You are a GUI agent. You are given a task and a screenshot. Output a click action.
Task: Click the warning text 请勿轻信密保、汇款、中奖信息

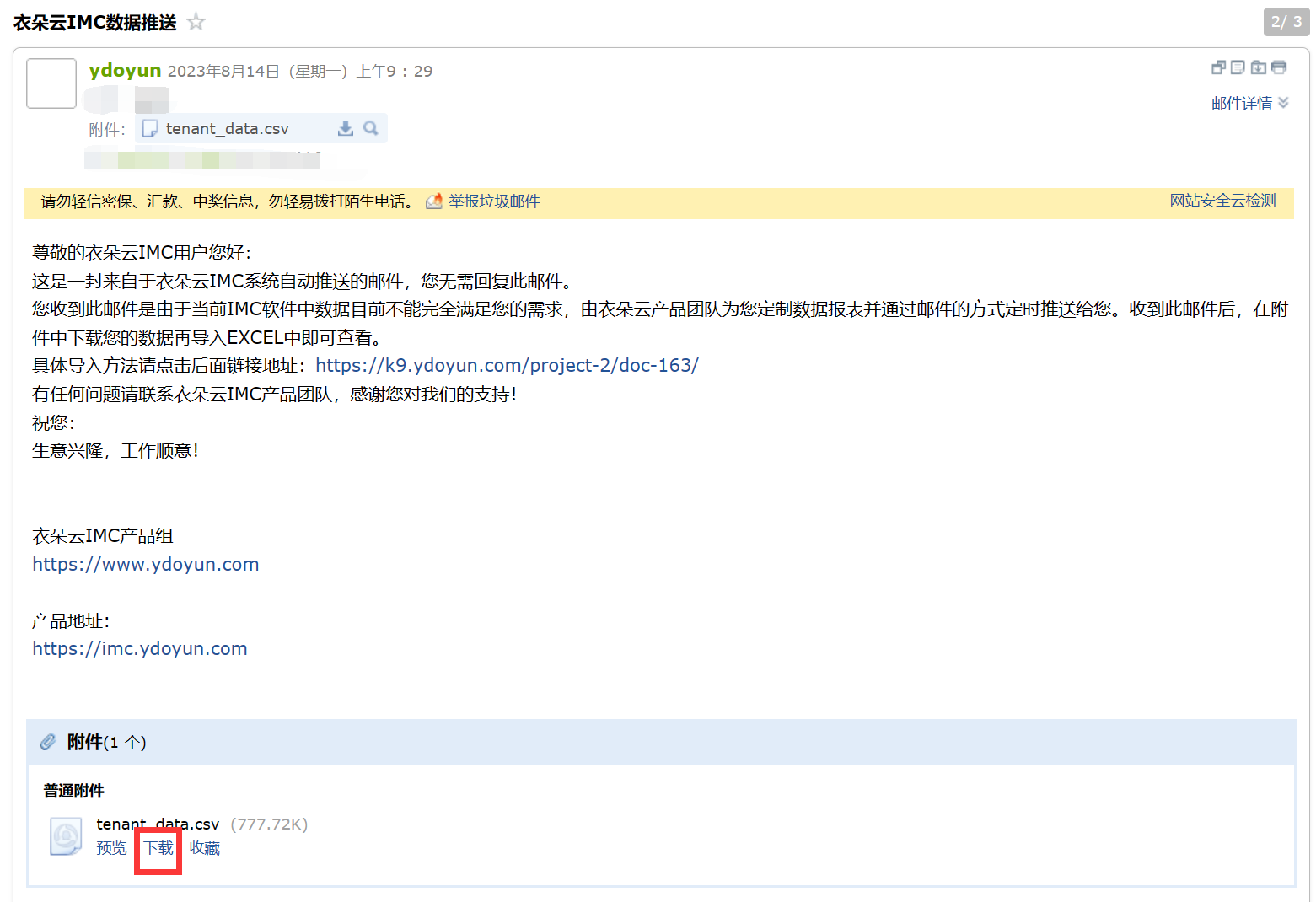click(x=148, y=201)
